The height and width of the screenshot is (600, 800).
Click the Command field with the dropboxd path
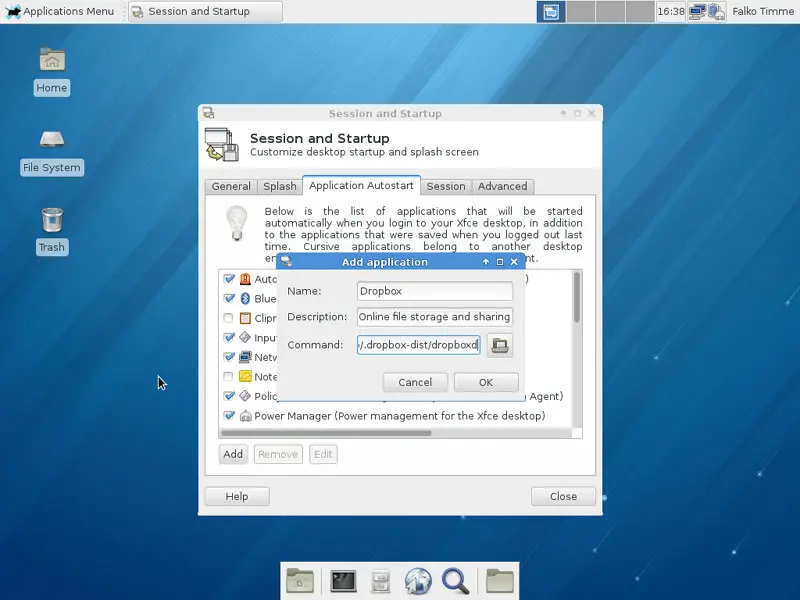click(x=418, y=345)
